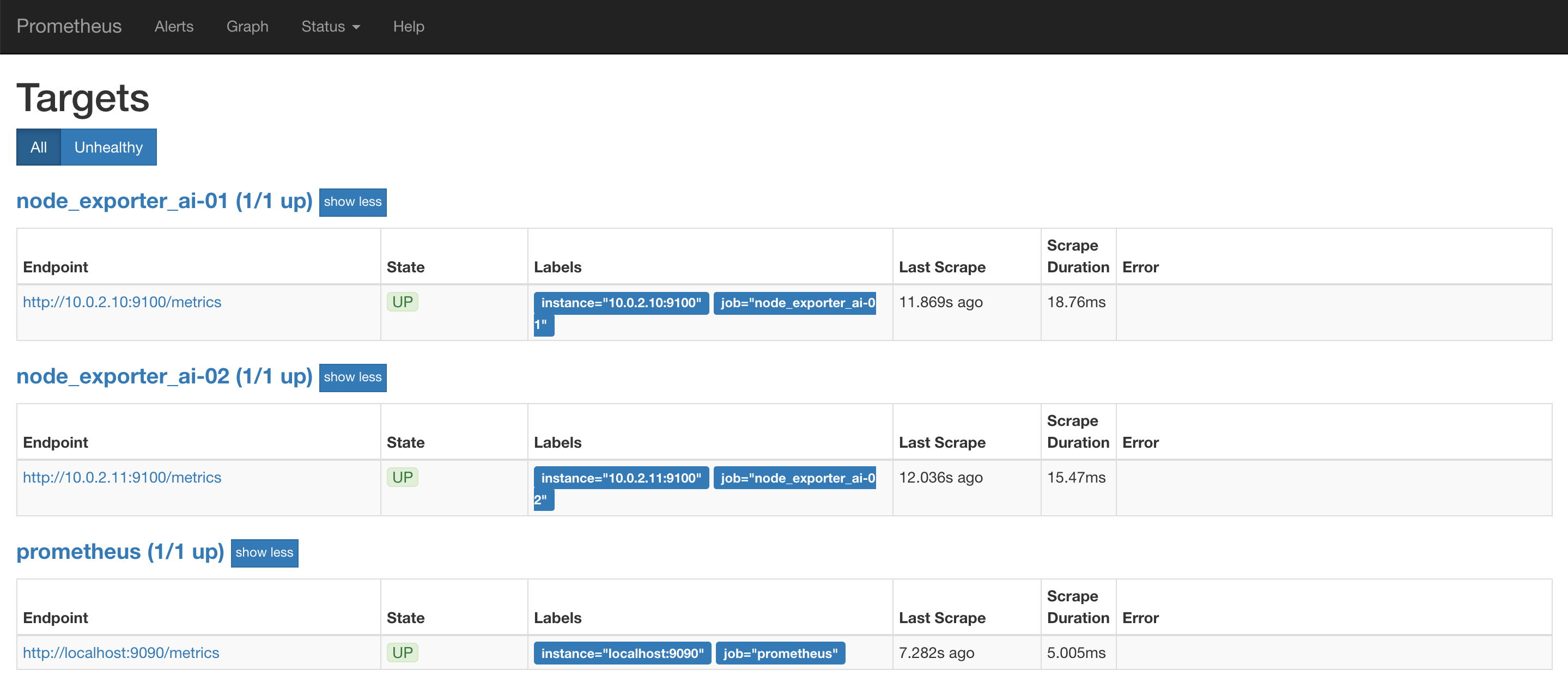1568x695 pixels.
Task: Click the UP state of localhost:9090
Action: pyautogui.click(x=402, y=653)
